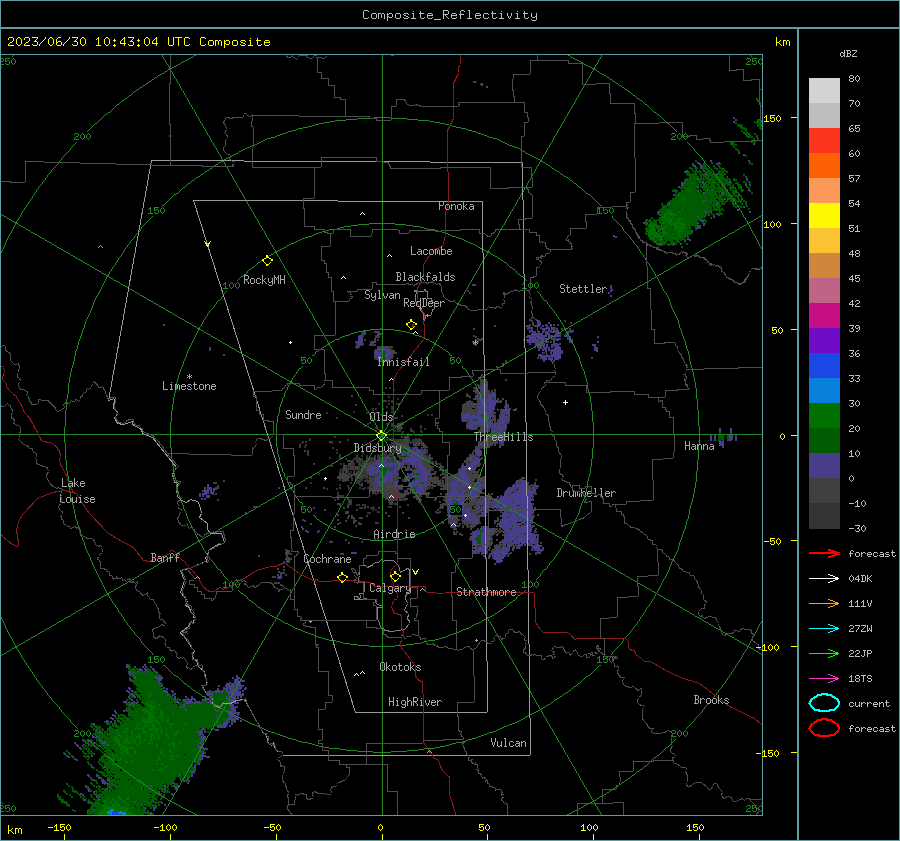The width and height of the screenshot is (900, 841).
Task: Click the RockyMH label
Action: [x=264, y=280]
